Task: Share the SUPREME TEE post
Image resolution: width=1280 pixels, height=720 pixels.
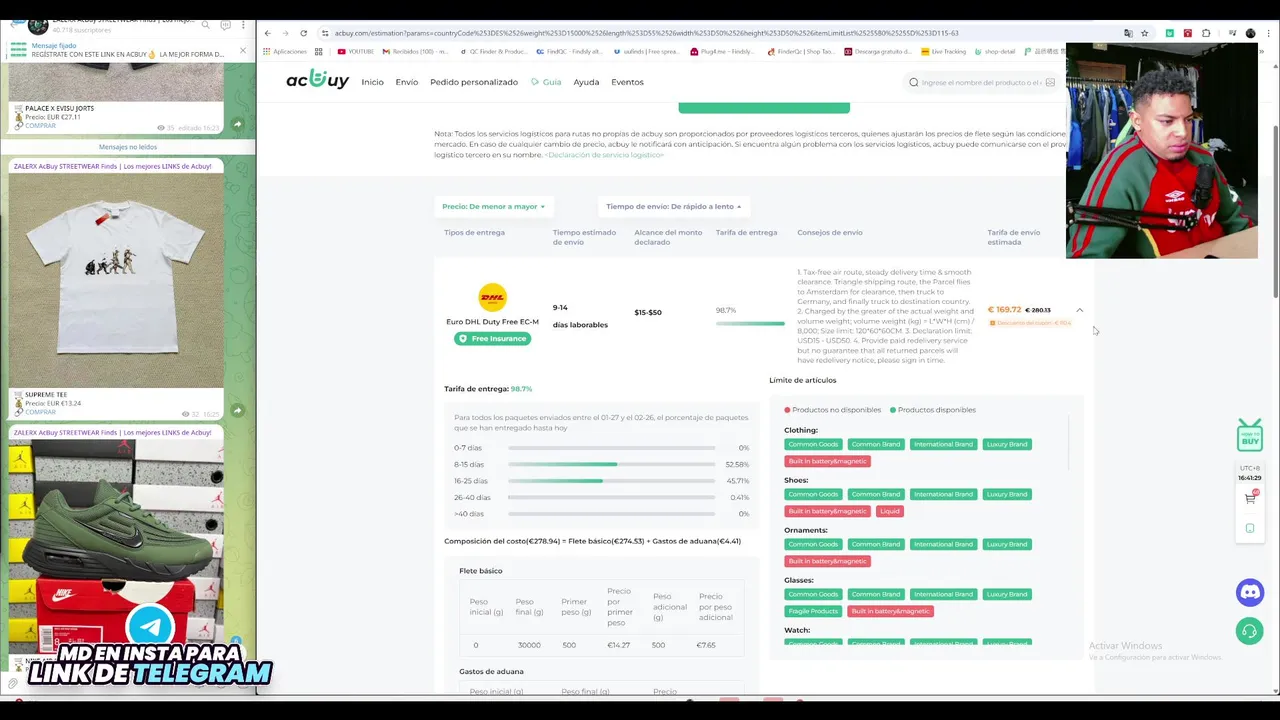Action: (x=238, y=410)
